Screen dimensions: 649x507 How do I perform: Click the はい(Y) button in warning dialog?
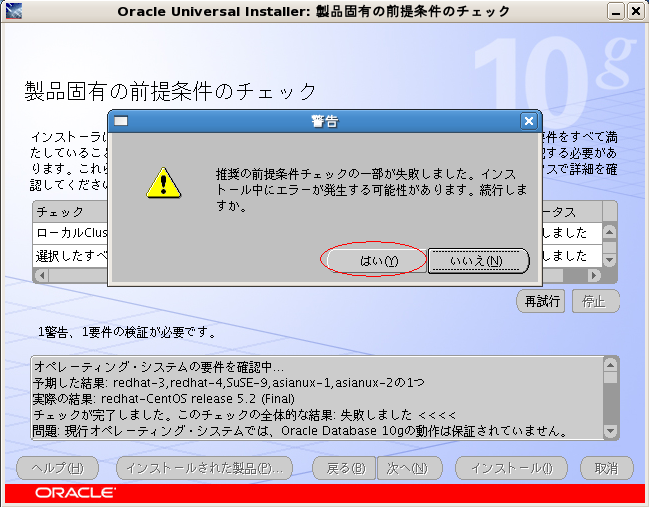376,261
